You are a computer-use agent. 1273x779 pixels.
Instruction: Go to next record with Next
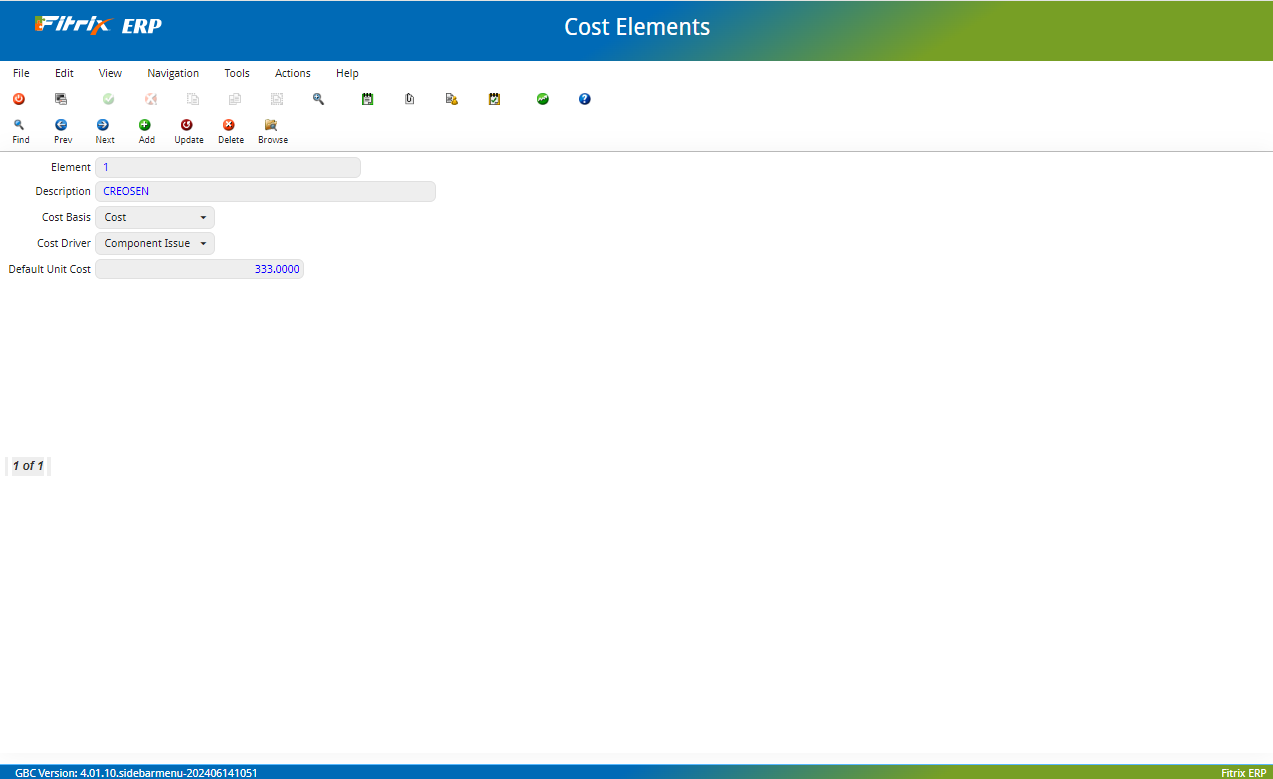(x=104, y=131)
